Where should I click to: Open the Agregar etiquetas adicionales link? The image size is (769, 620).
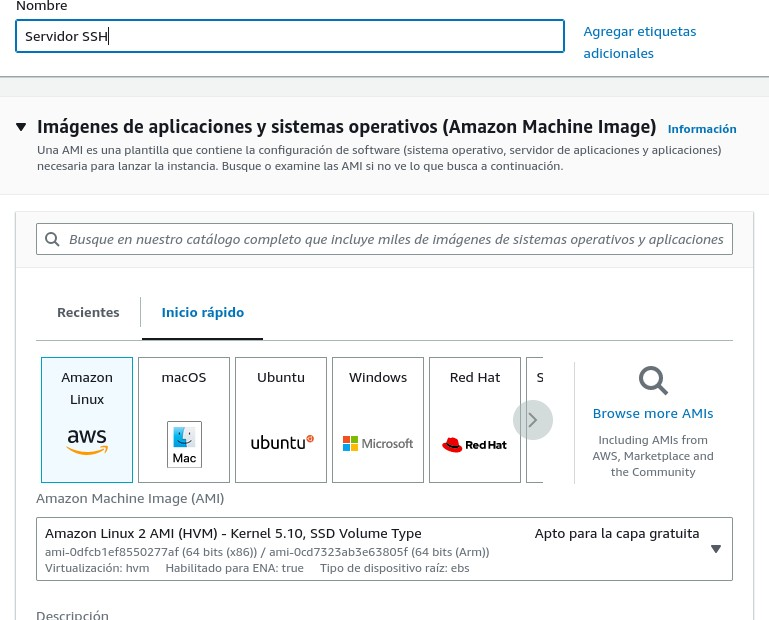pos(640,42)
